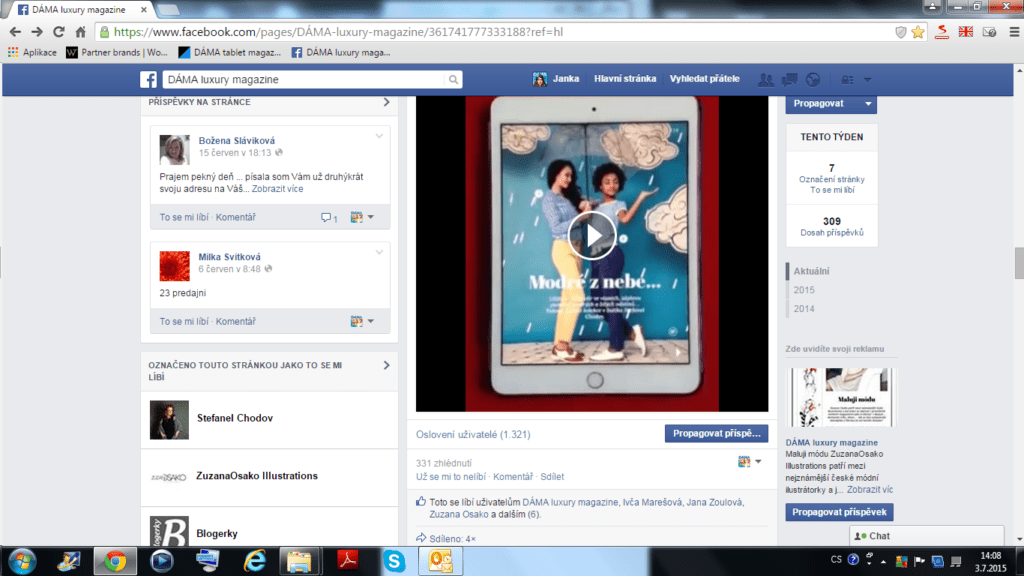Viewport: 1024px width, 576px height.
Task: Bookmark page with the star icon
Action: tap(917, 31)
